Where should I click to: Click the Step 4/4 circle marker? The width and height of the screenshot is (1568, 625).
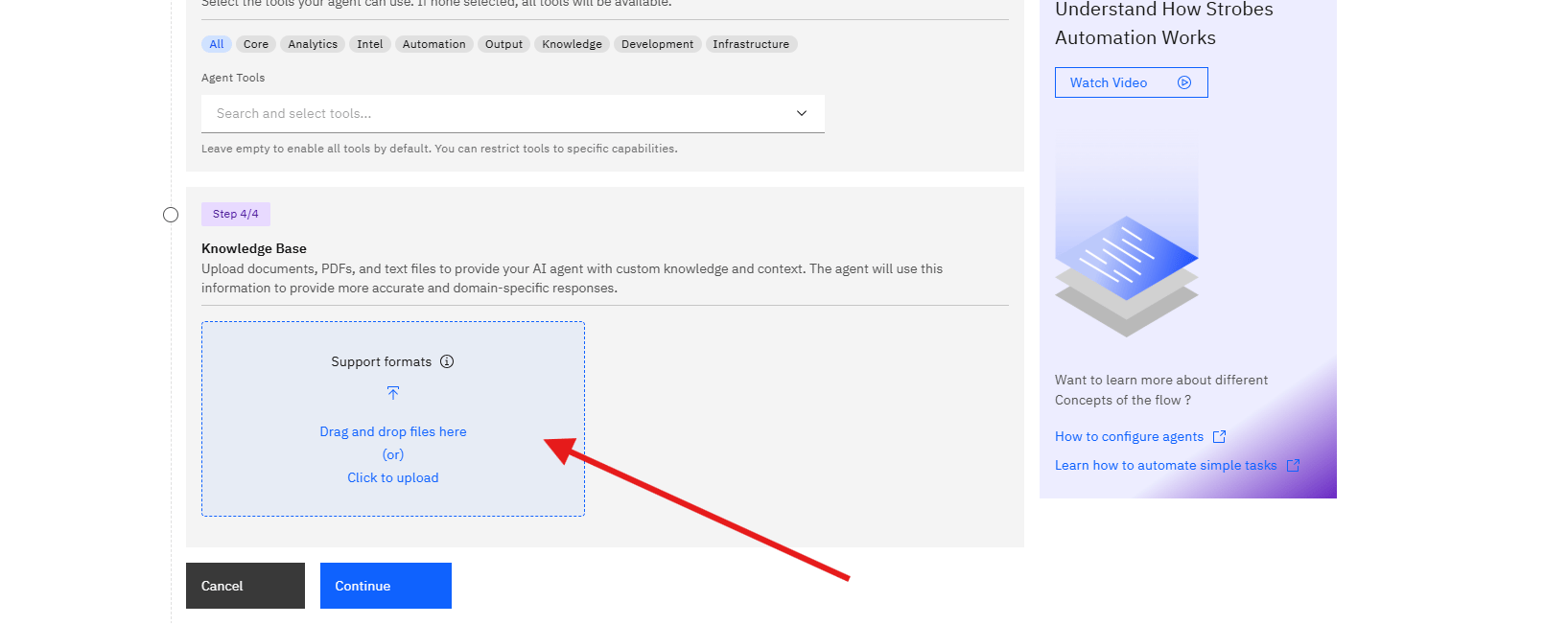[171, 215]
